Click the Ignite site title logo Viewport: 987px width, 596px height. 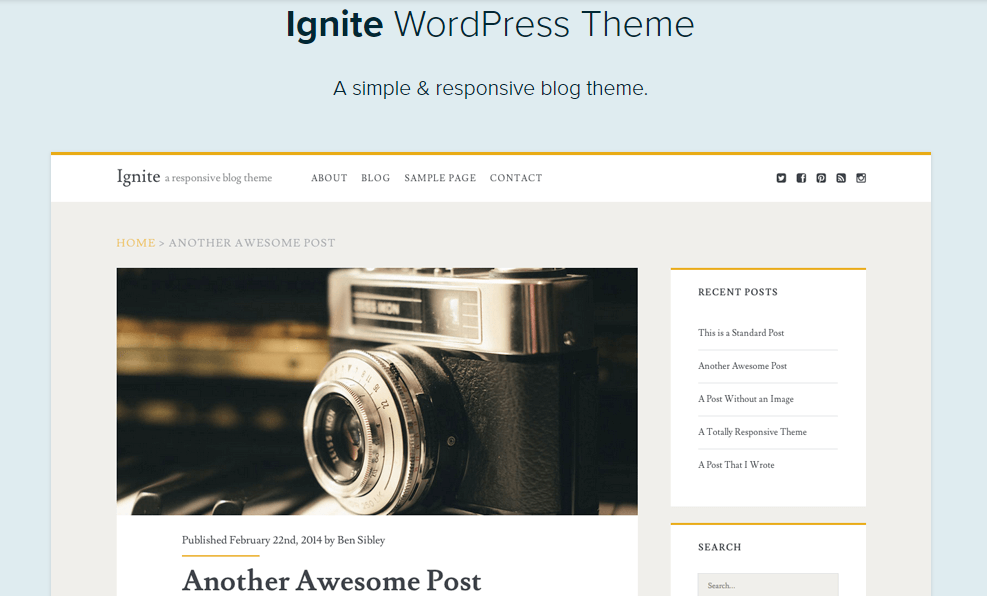coord(138,177)
